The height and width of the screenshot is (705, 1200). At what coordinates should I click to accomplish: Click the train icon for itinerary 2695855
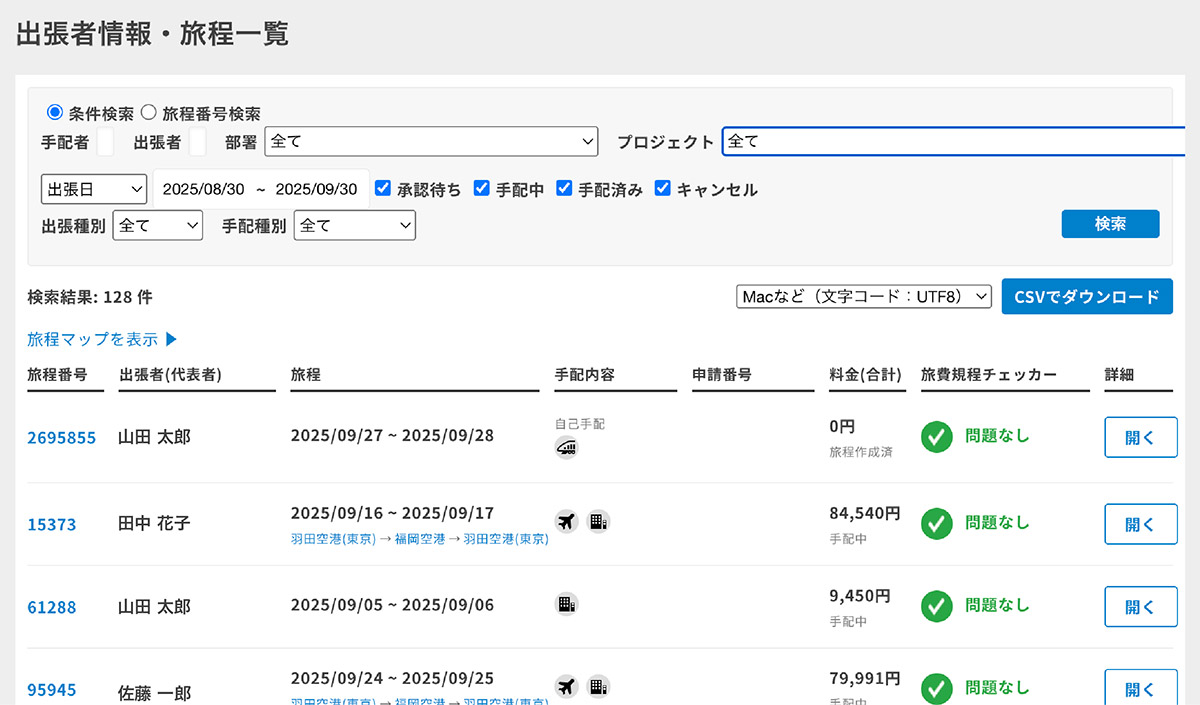tap(566, 447)
